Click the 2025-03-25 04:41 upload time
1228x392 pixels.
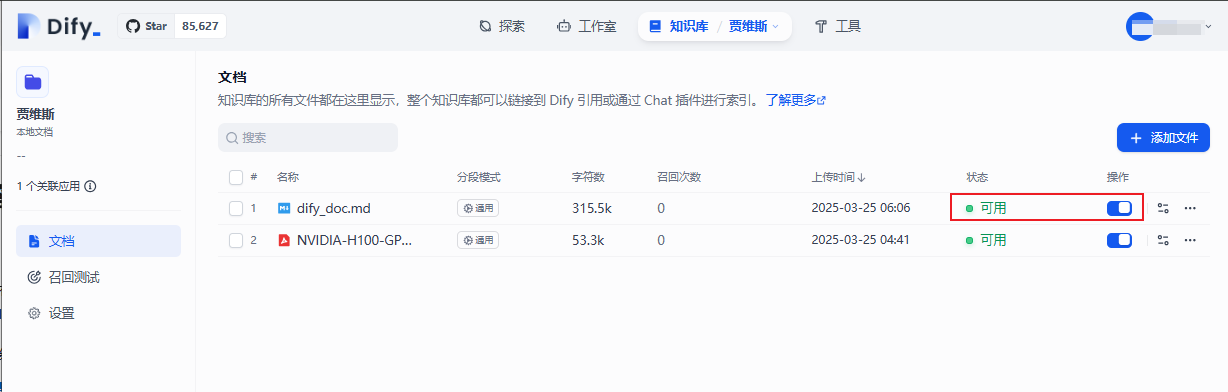861,240
